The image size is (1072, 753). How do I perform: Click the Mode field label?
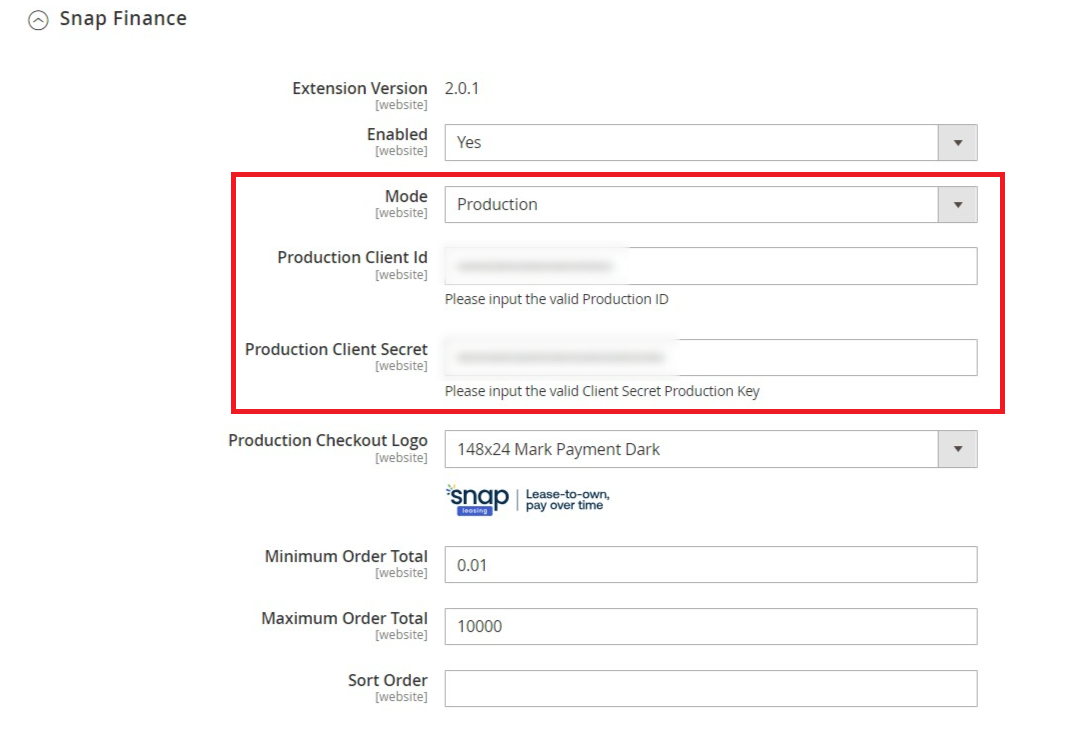(406, 196)
